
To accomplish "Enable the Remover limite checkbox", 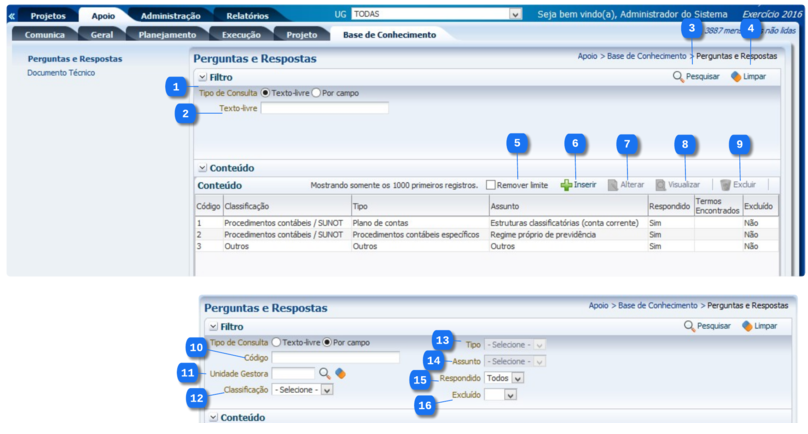I will [491, 185].
